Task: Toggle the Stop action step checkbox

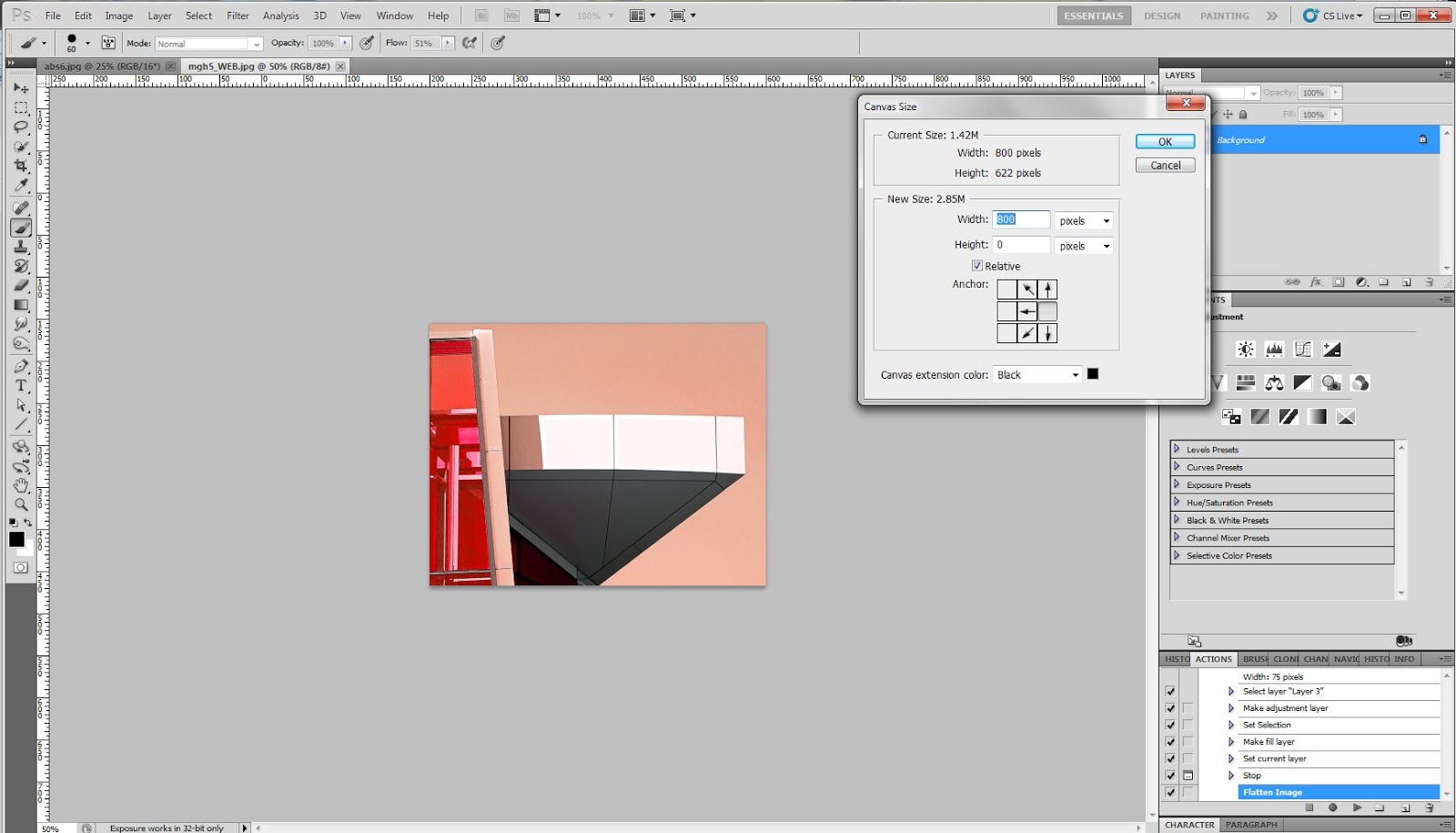Action: 1170,776
